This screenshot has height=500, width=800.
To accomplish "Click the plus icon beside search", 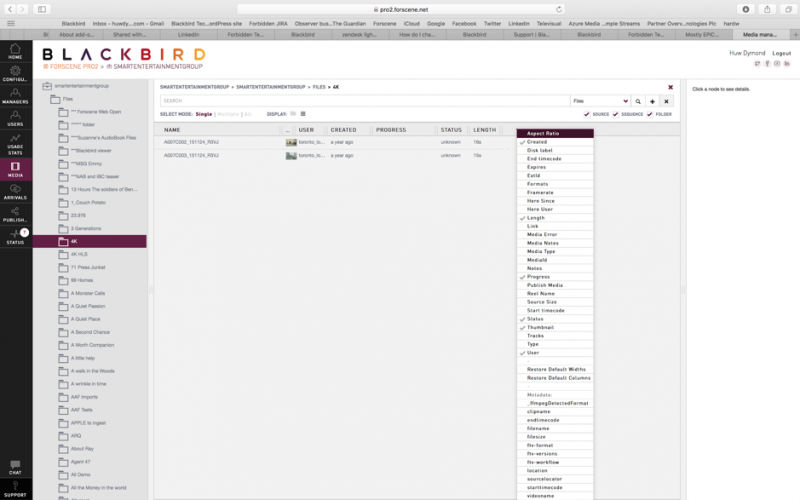I will pyautogui.click(x=652, y=101).
